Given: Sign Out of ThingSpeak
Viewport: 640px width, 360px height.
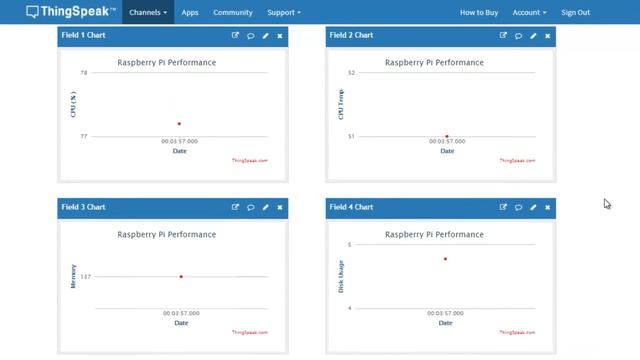Looking at the screenshot, I should pos(576,13).
